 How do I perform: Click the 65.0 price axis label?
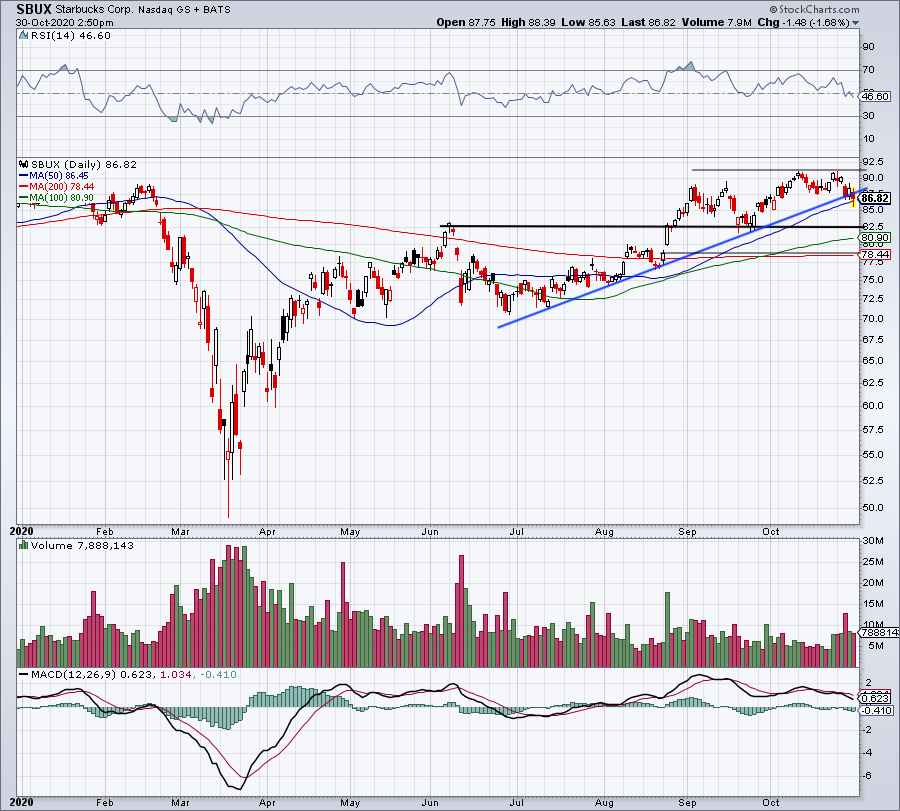tap(872, 361)
